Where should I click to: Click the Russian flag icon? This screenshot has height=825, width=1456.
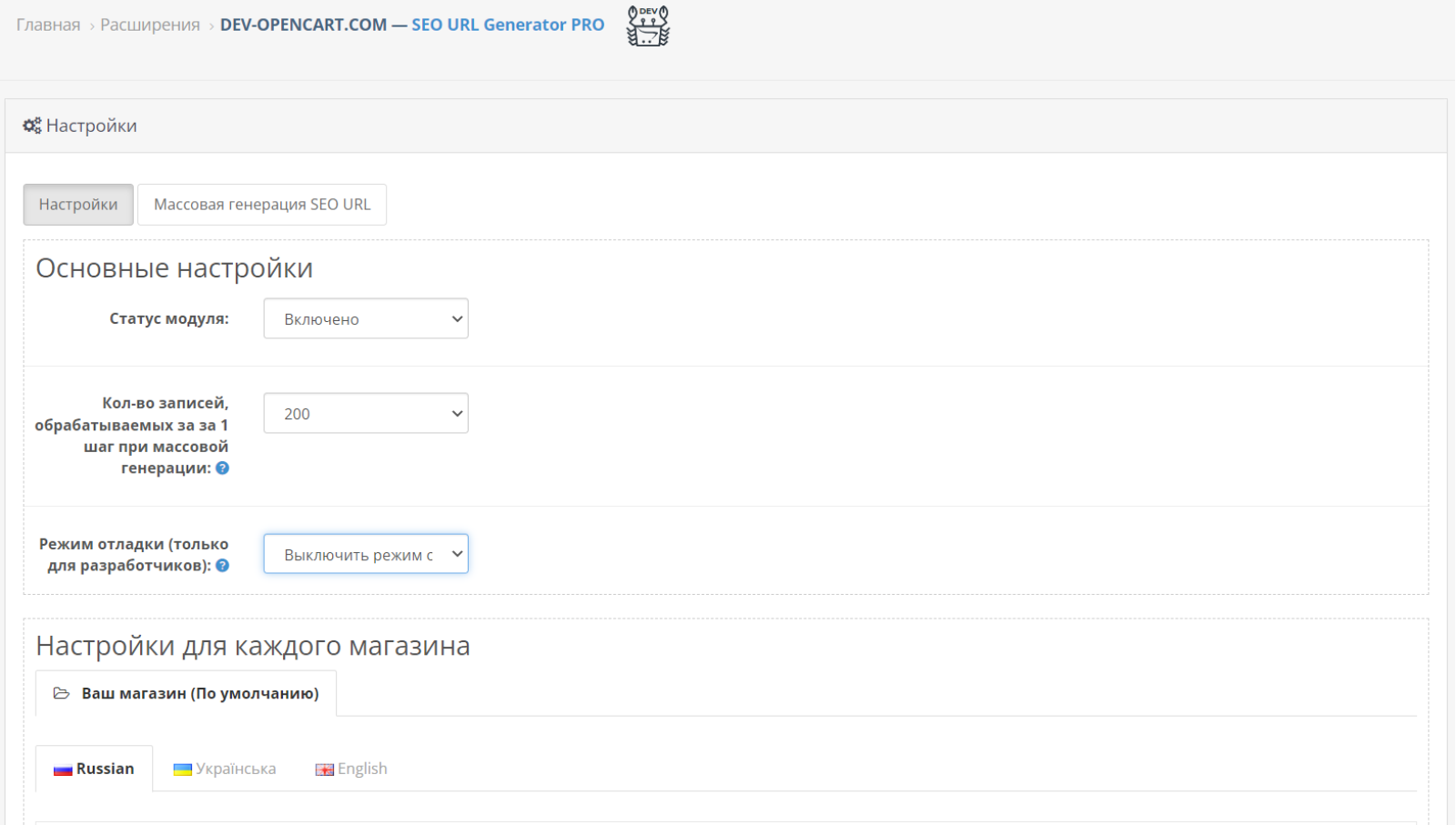tap(63, 770)
